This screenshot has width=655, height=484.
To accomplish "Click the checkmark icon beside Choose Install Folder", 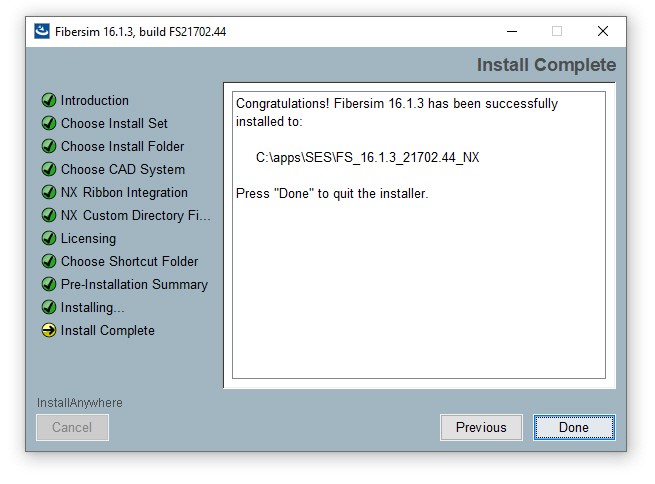I will click(49, 146).
